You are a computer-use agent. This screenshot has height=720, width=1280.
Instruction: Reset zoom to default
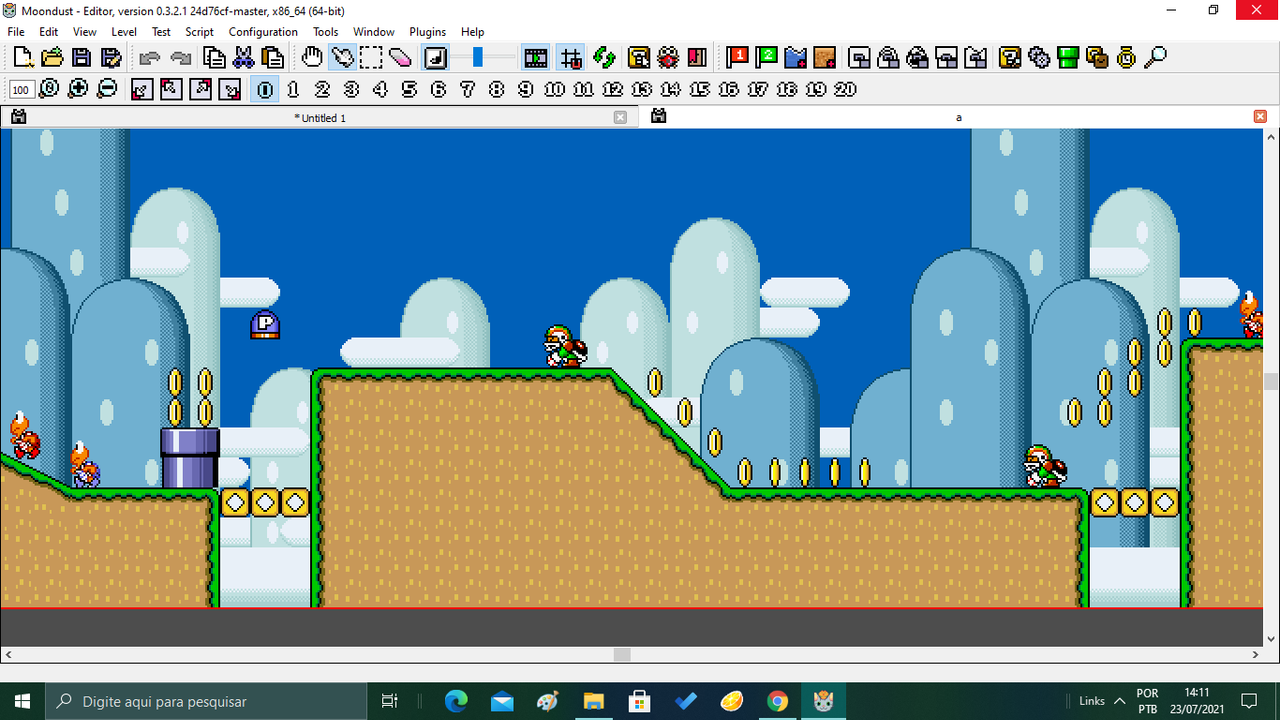(x=49, y=89)
